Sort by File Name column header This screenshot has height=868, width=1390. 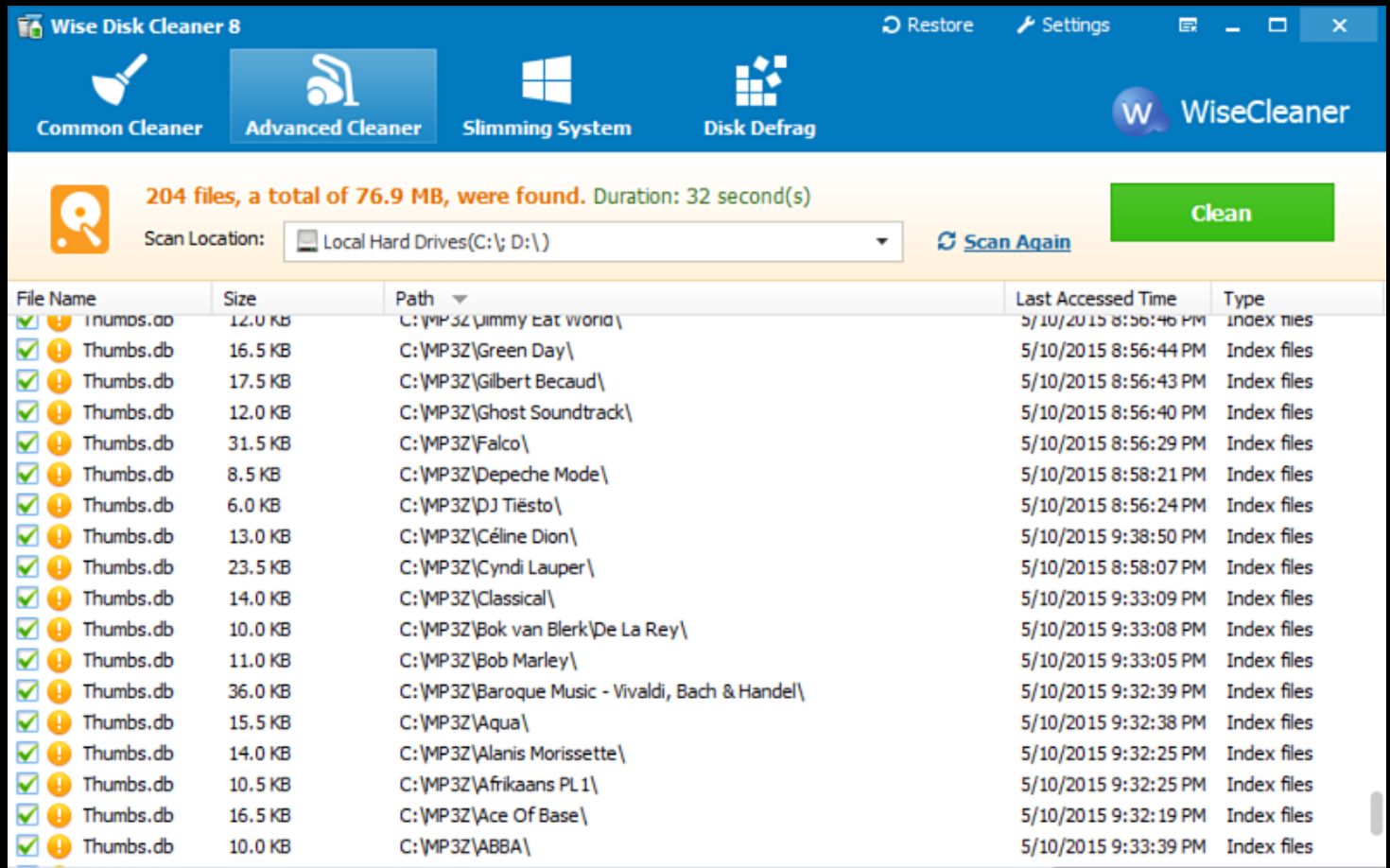click(x=56, y=299)
